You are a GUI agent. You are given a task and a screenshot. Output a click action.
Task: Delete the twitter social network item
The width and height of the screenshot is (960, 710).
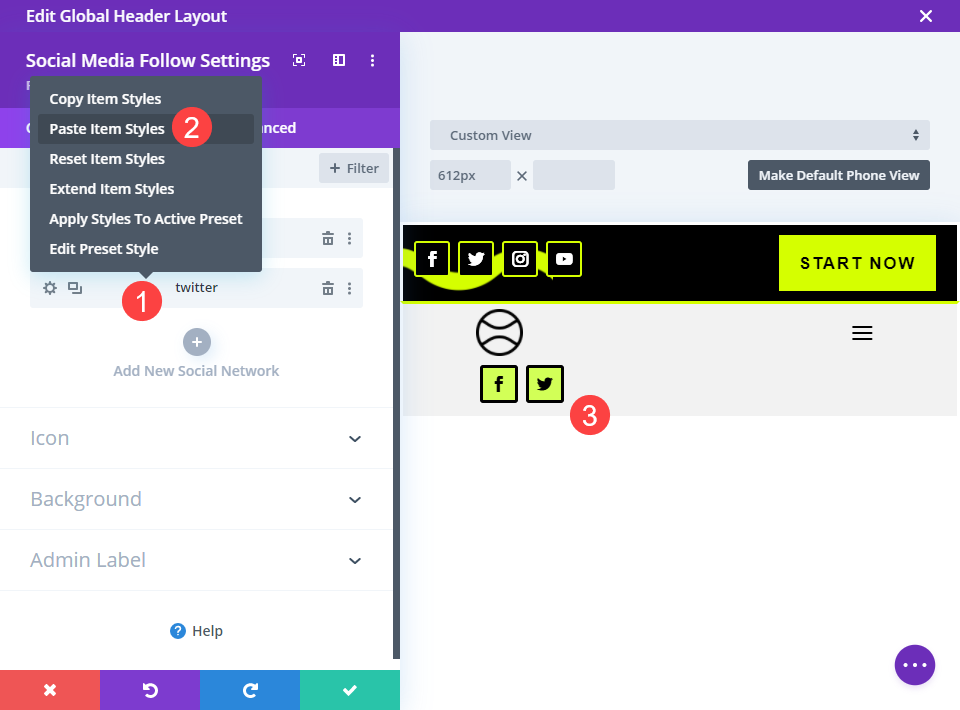[328, 288]
